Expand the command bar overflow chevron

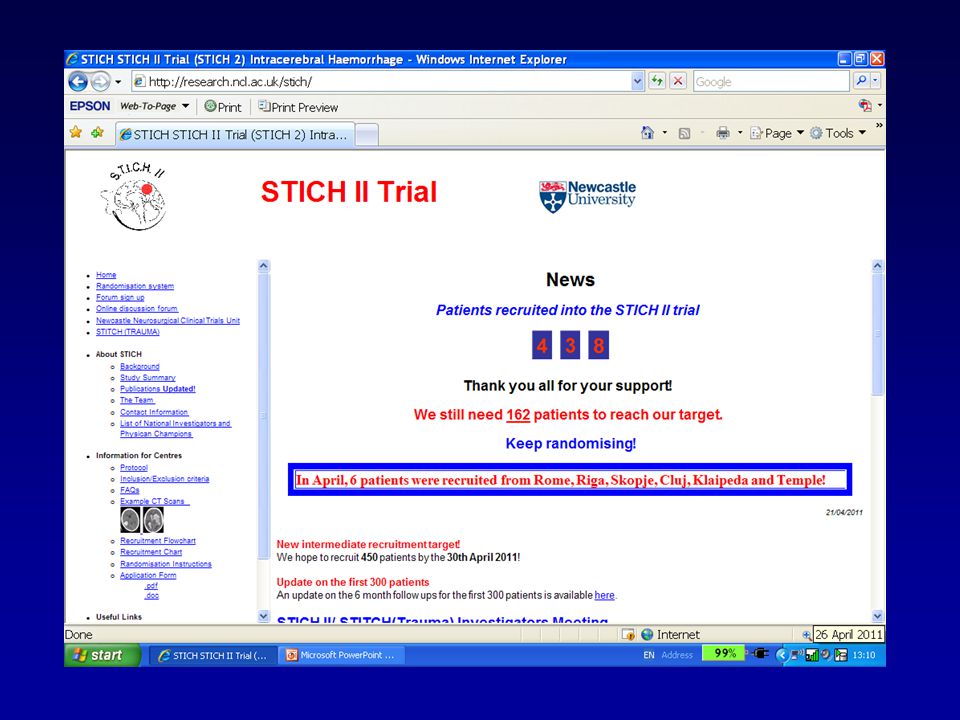pos(879,126)
